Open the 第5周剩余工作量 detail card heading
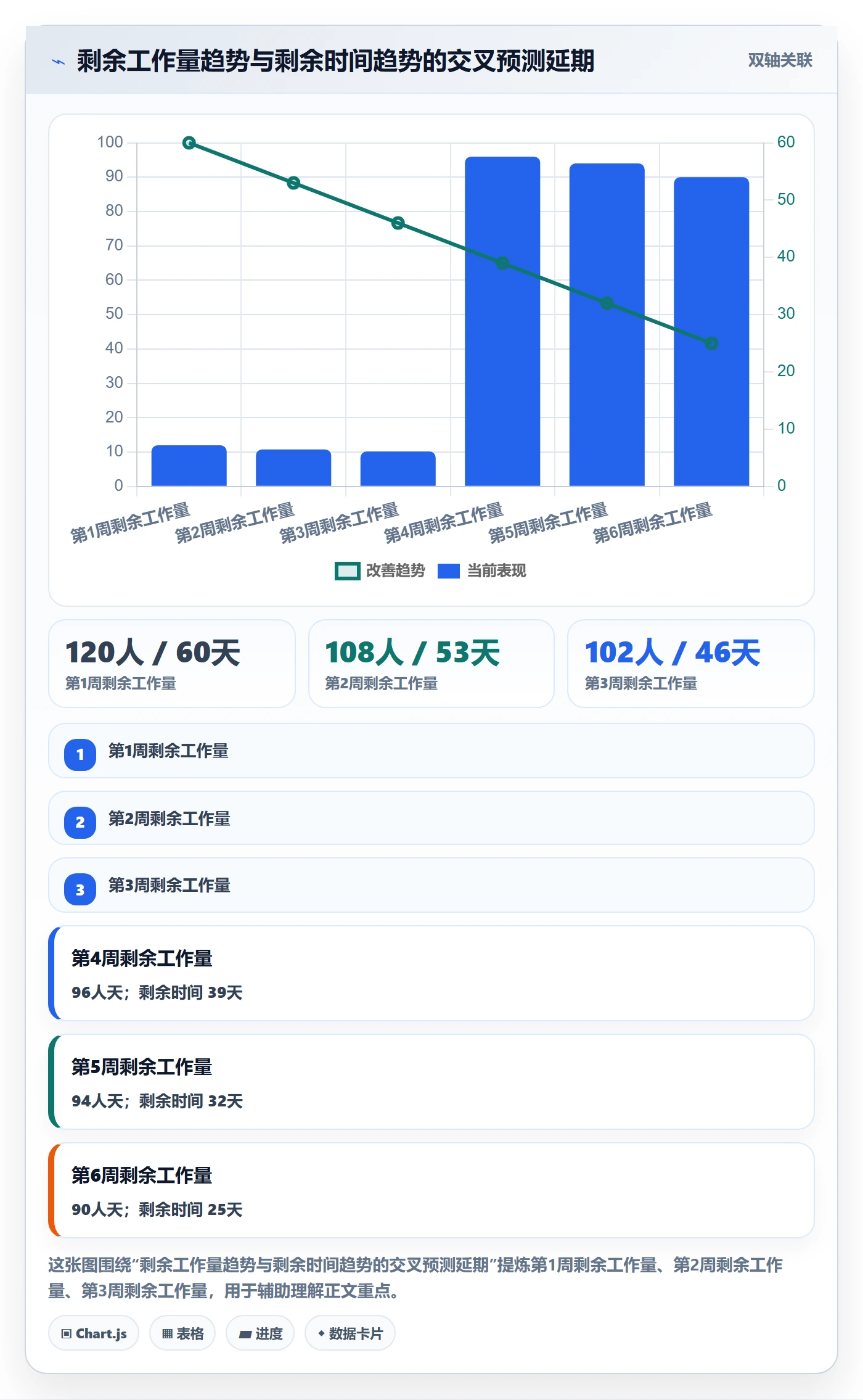 (x=142, y=1067)
